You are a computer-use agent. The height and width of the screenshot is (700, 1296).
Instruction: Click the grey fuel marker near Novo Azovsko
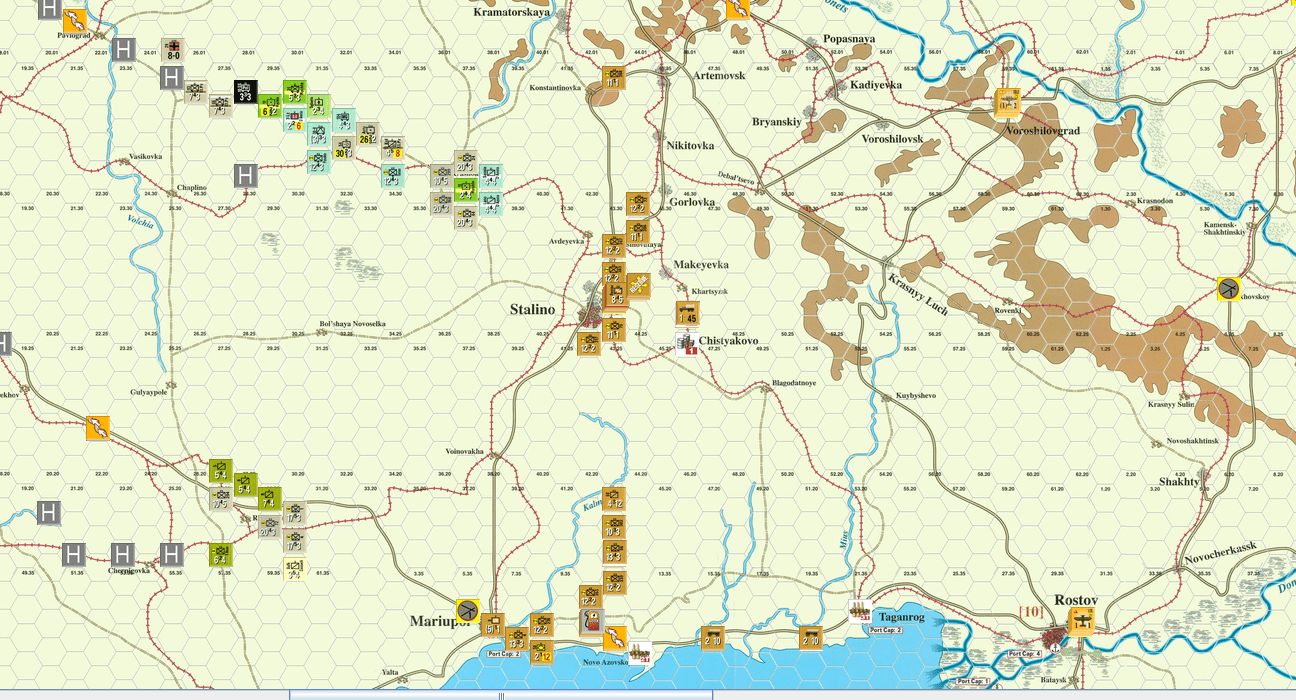point(592,622)
